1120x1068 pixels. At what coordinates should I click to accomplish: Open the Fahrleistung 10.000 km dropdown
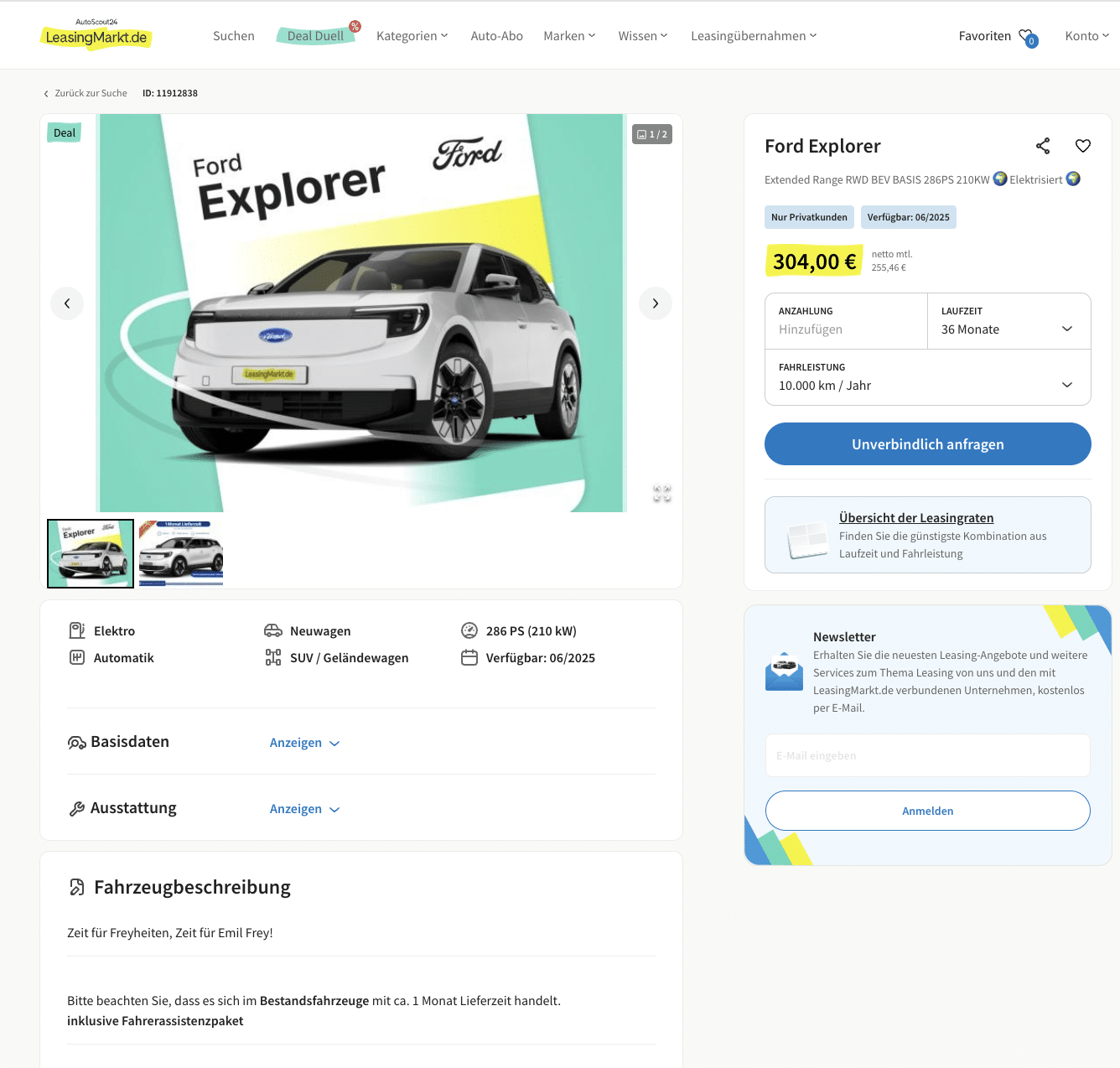coord(927,377)
